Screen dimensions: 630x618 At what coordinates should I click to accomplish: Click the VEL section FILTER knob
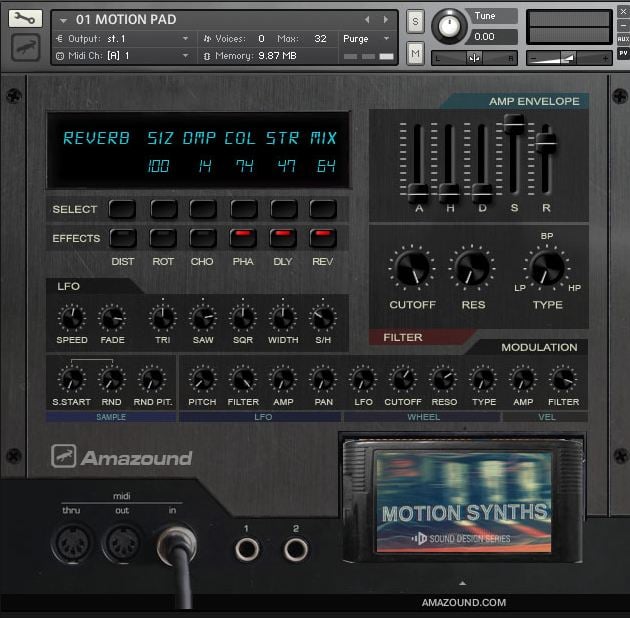coord(563,379)
